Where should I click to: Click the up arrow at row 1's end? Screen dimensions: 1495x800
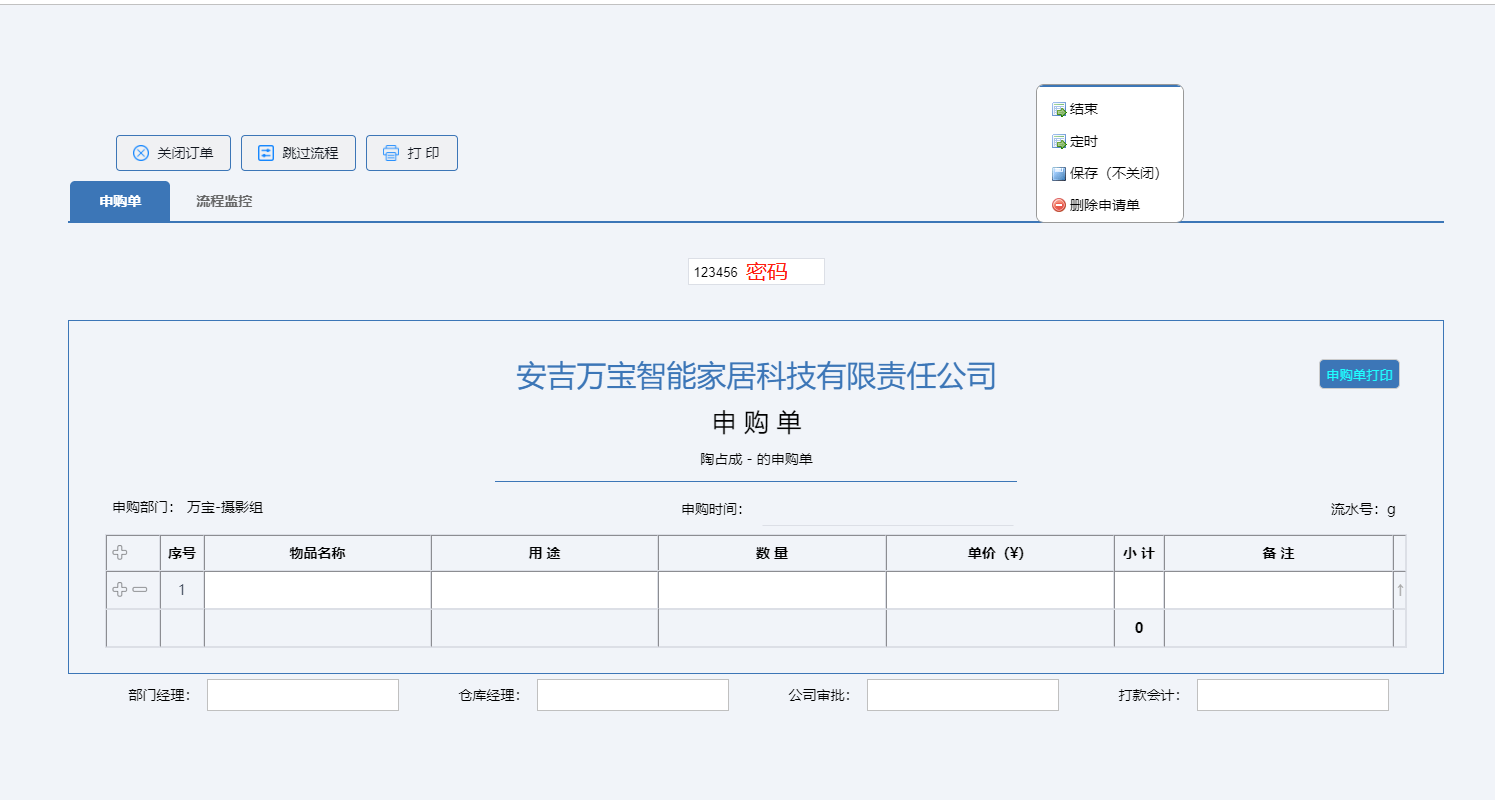pos(1400,590)
